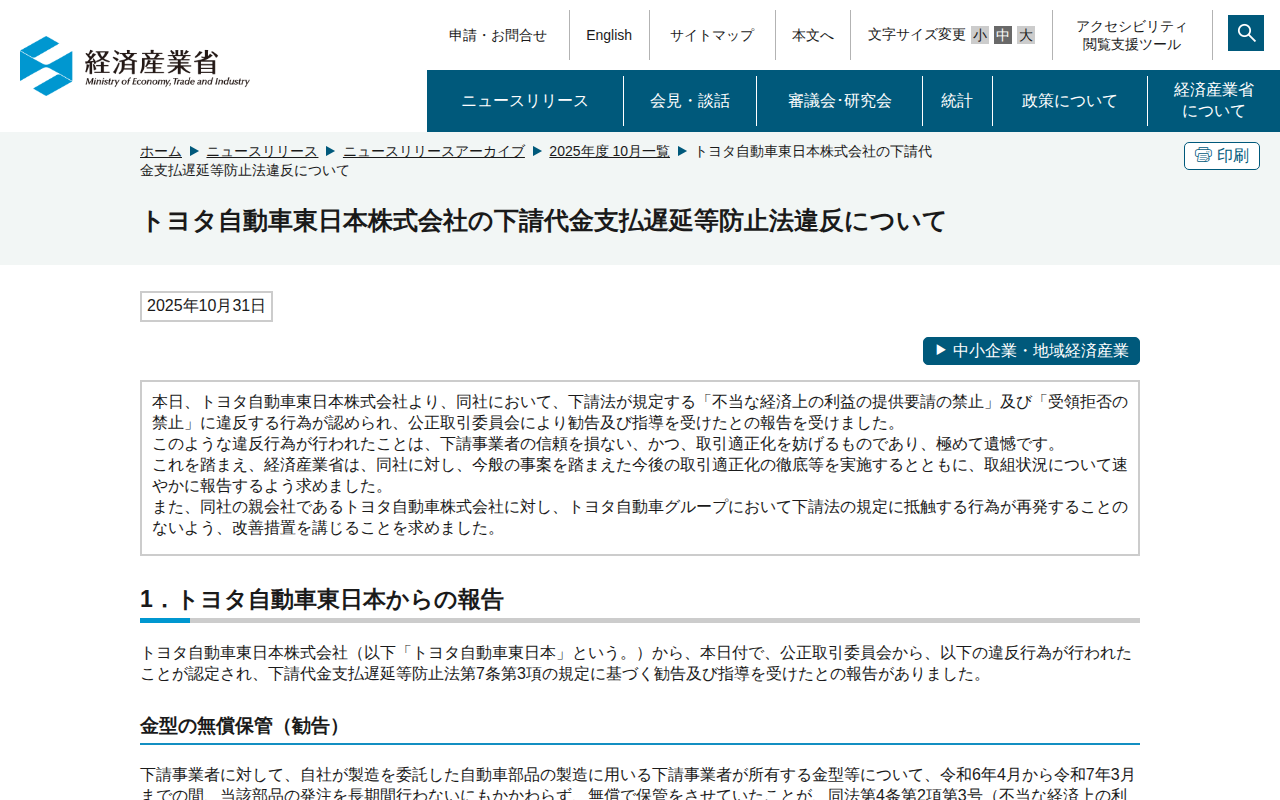The width and height of the screenshot is (1280, 800).
Task: Open the 政策について navigation menu
Action: [x=1070, y=101]
